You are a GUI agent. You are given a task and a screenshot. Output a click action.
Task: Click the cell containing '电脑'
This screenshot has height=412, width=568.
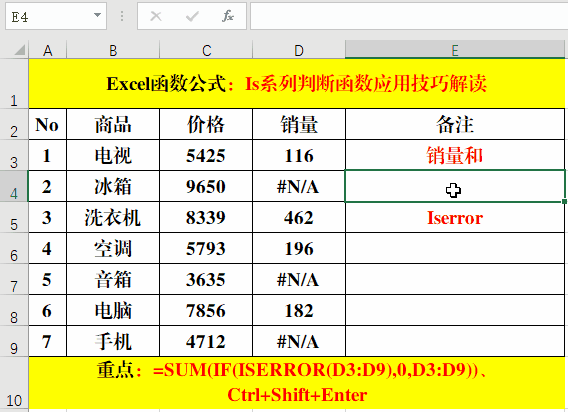(113, 310)
